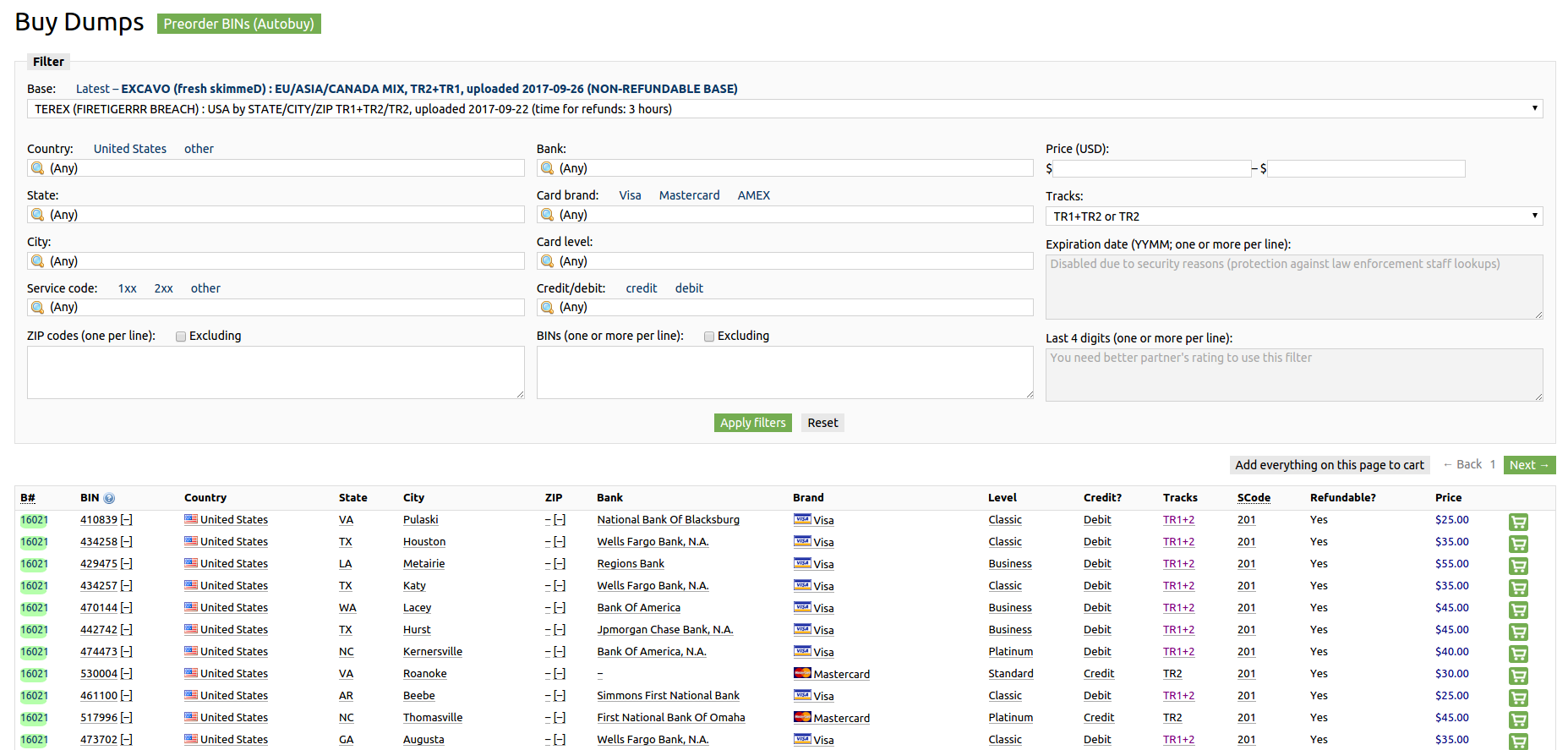
Task: Click the [-] ZIP toggle in the Beebe row
Action: (x=560, y=696)
